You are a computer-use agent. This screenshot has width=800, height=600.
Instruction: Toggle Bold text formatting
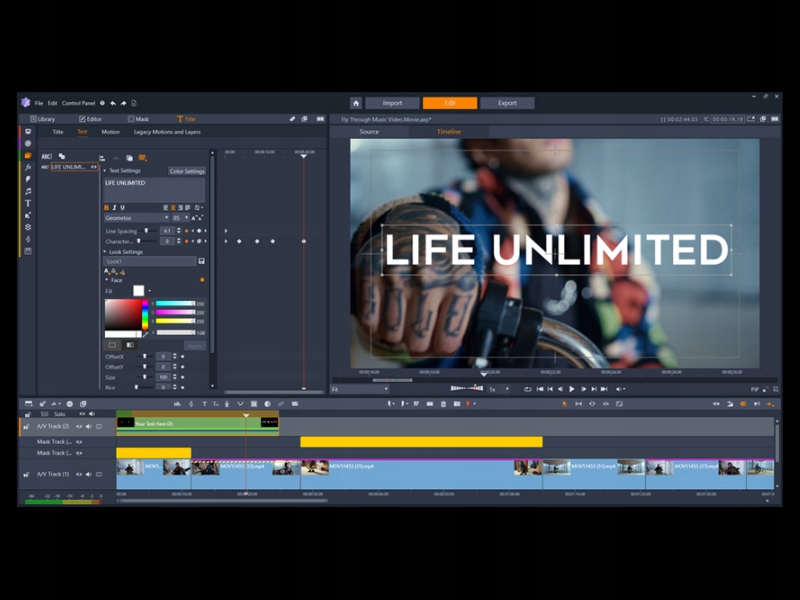(107, 207)
